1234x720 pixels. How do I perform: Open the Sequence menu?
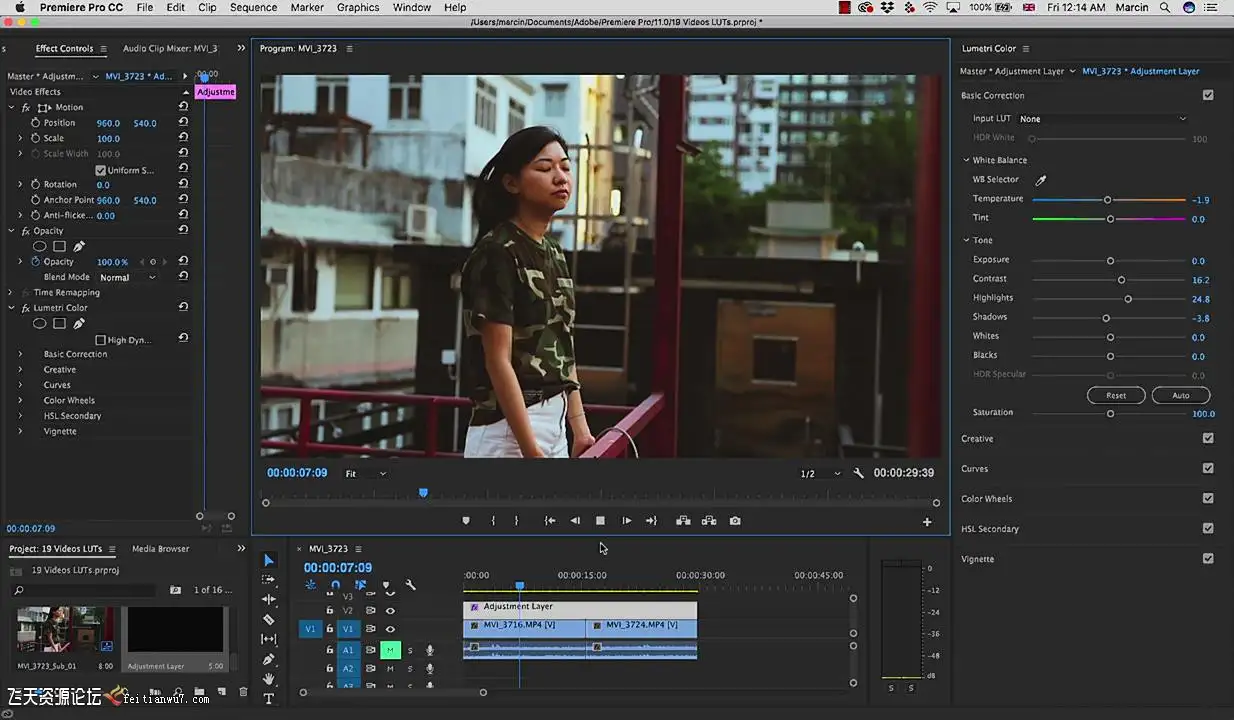coord(253,8)
